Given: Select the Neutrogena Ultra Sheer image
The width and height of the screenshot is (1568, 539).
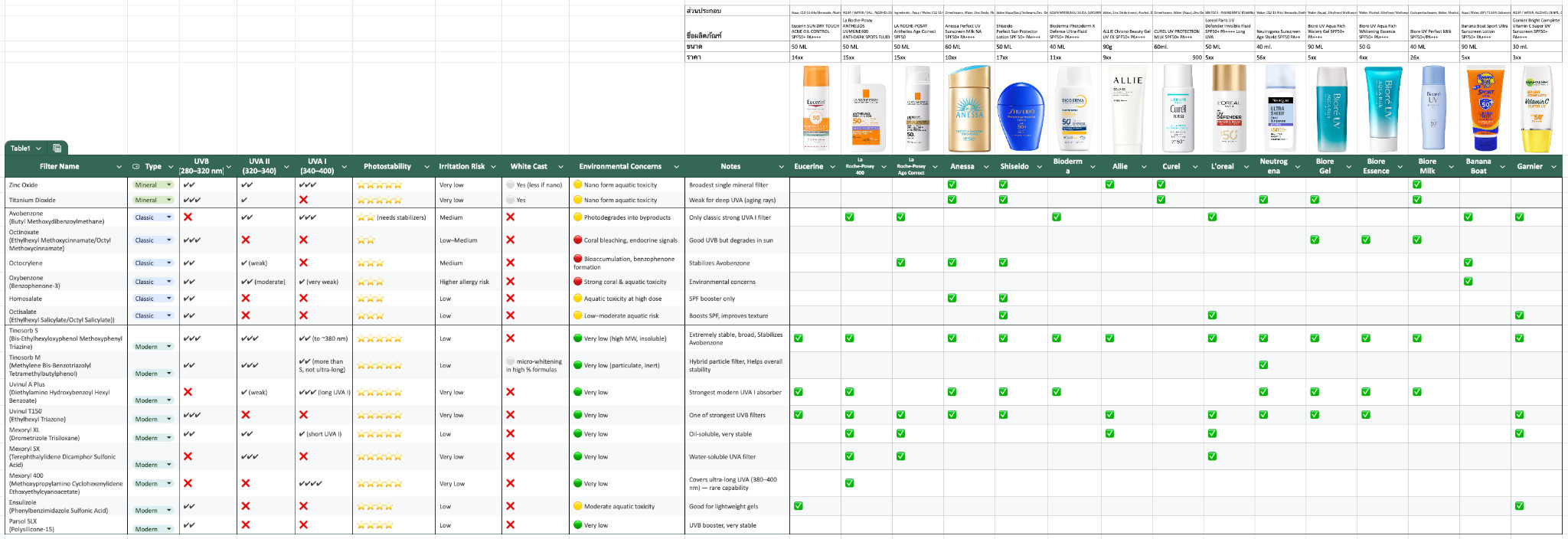Looking at the screenshot, I should [1279, 108].
